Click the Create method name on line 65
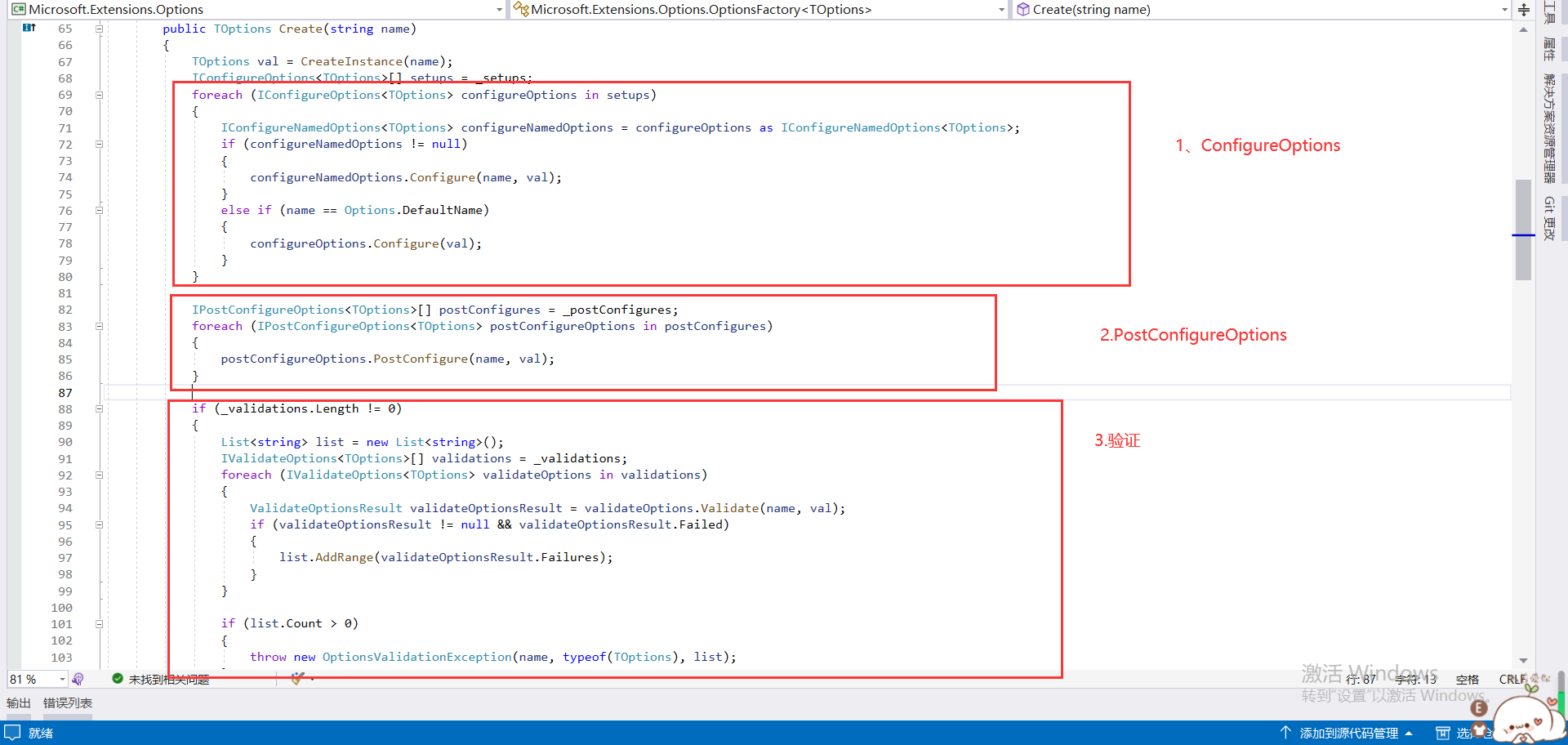Screen dimensions: 1568x745 click(301, 29)
